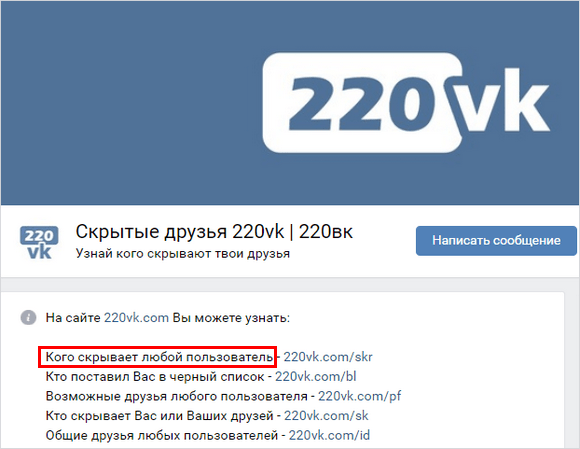This screenshot has width=580, height=449.
Task: Open the 220vk.com/id link
Action: tap(329, 435)
